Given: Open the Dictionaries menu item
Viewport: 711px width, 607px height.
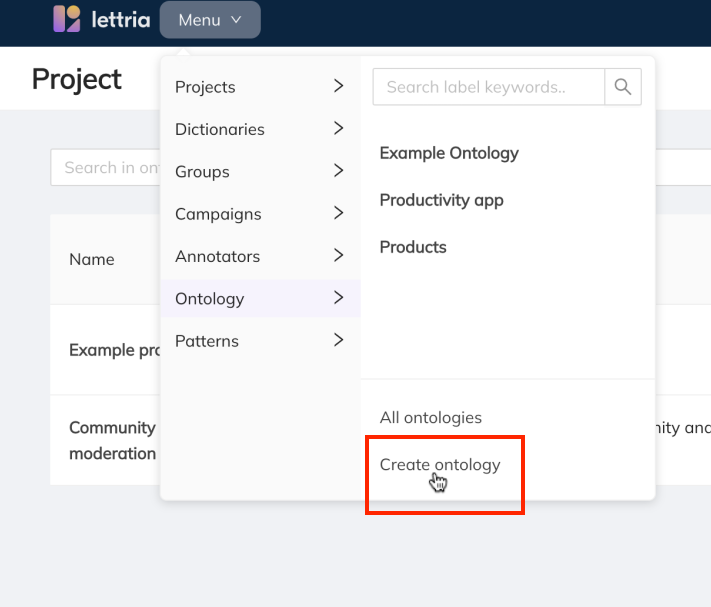Looking at the screenshot, I should (x=260, y=129).
